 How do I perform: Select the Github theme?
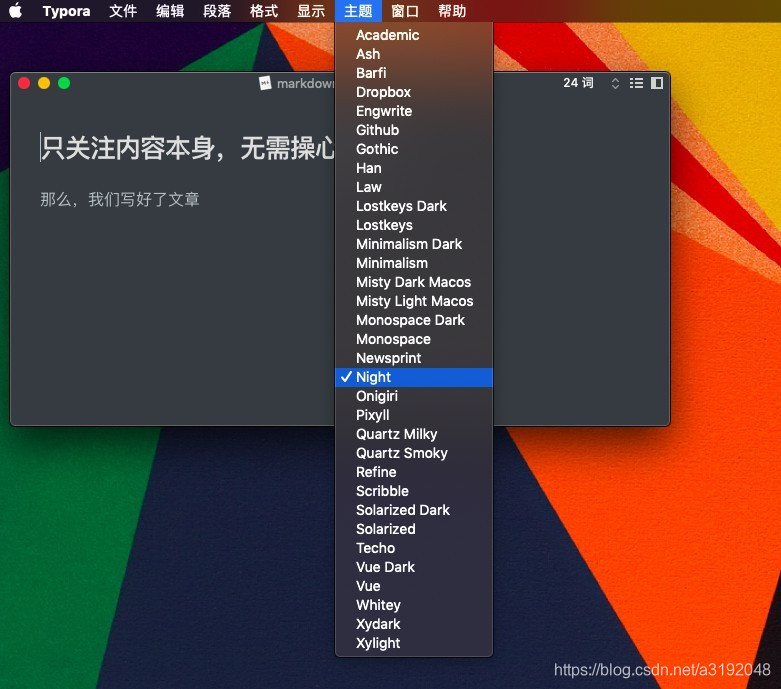click(x=414, y=130)
